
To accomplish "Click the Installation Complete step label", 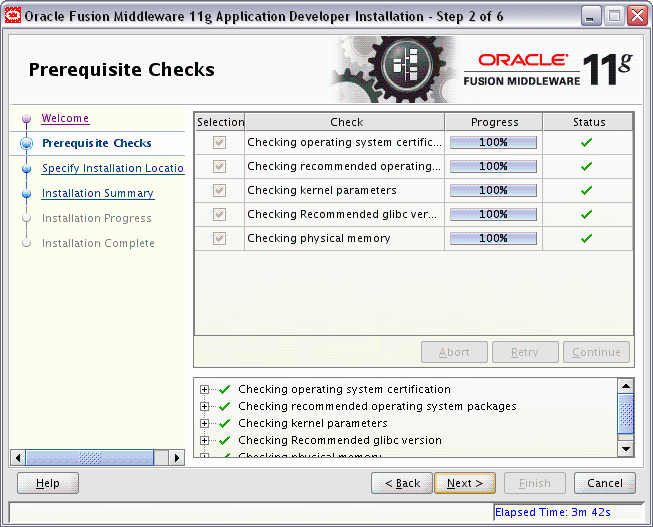I will point(98,243).
